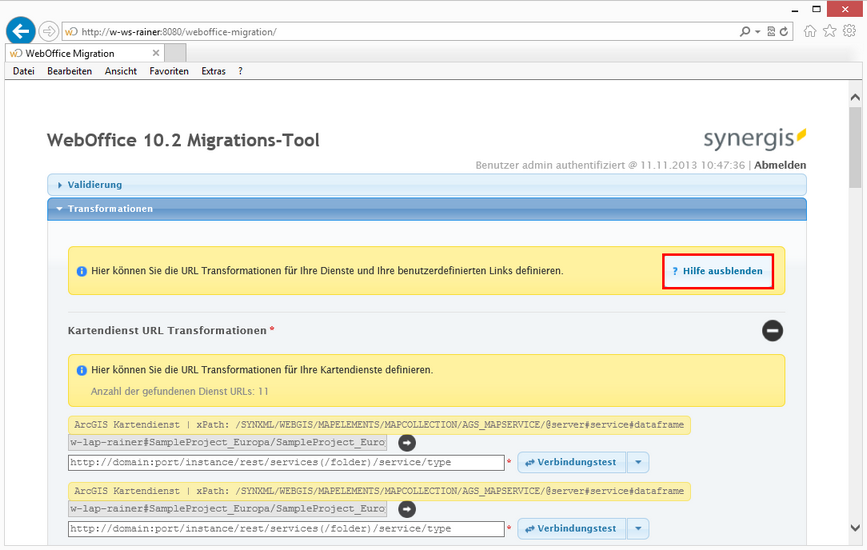Open the Extras menu
This screenshot has height=550, width=867.
pos(213,71)
